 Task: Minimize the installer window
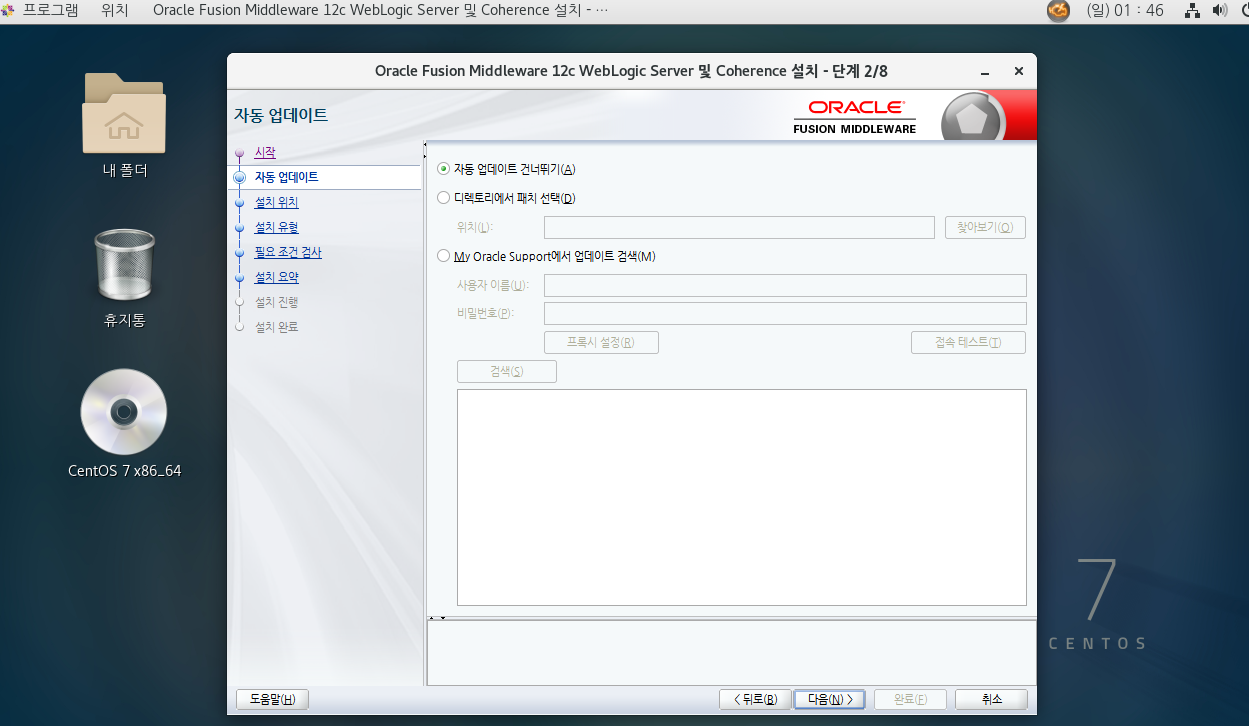[986, 72]
